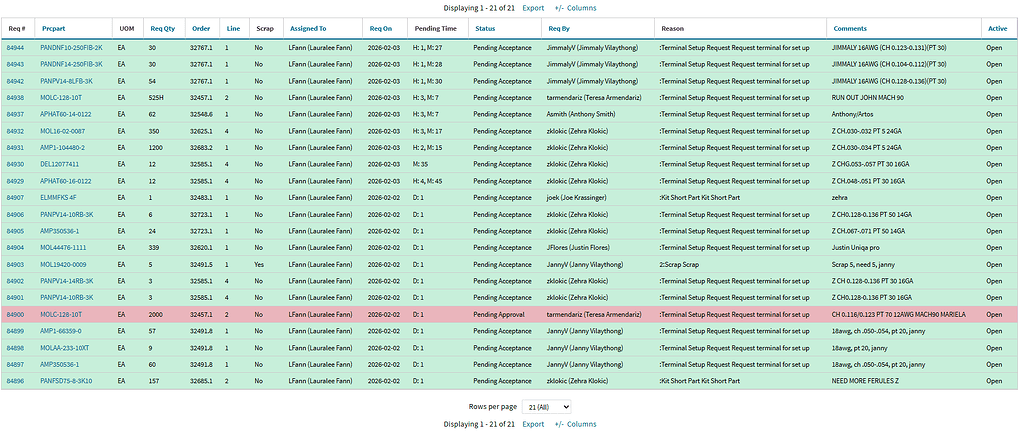Open part MOL44476-1111

point(63,248)
